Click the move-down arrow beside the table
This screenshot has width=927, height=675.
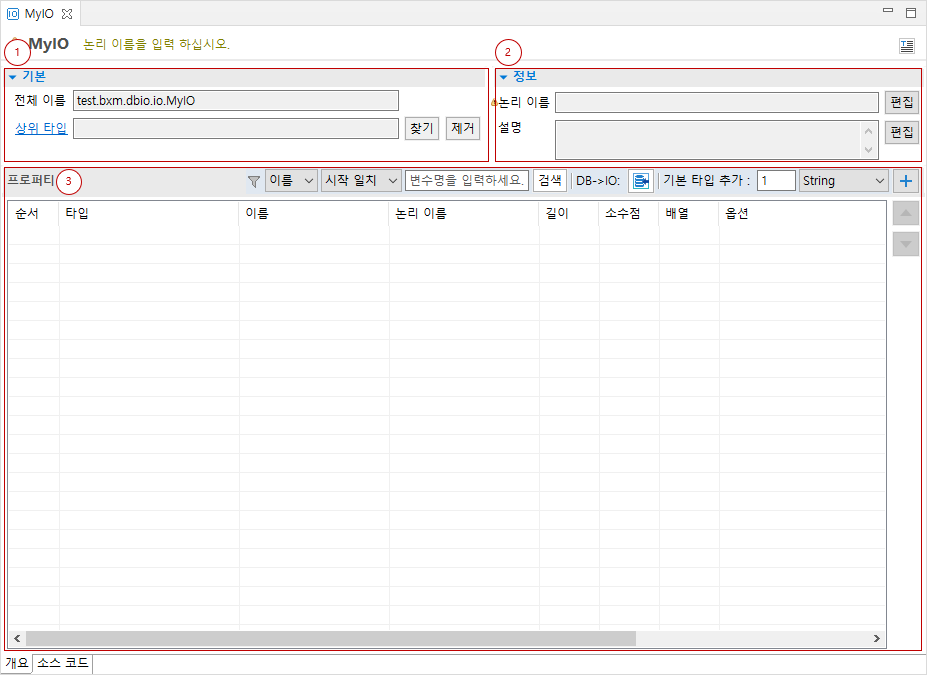[x=905, y=243]
